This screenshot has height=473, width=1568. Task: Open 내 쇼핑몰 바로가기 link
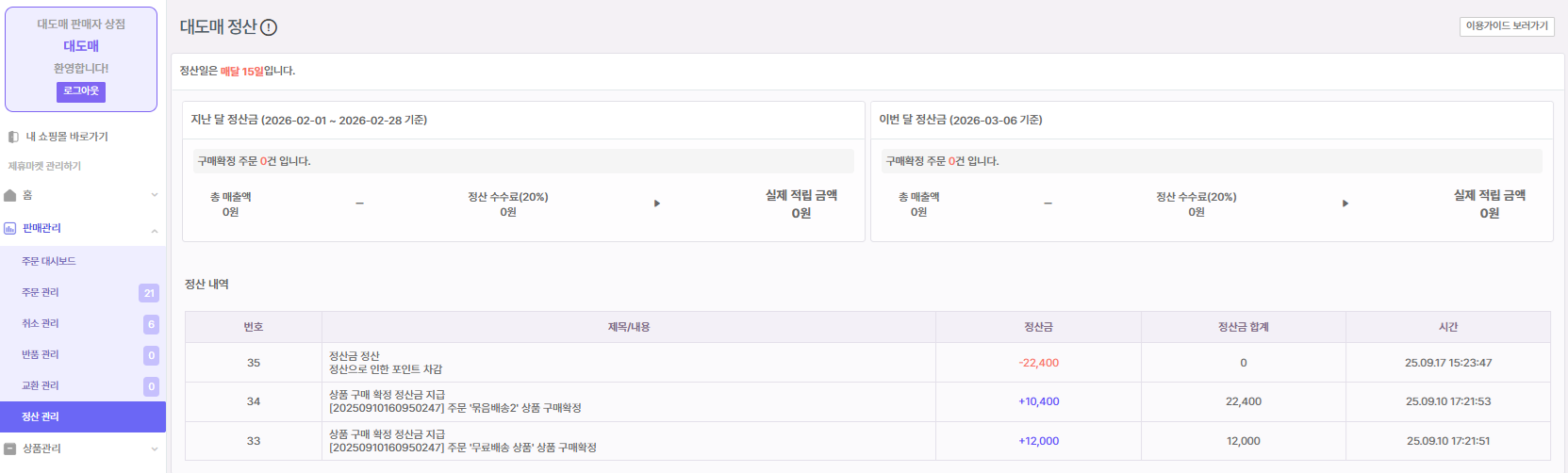coord(67,137)
